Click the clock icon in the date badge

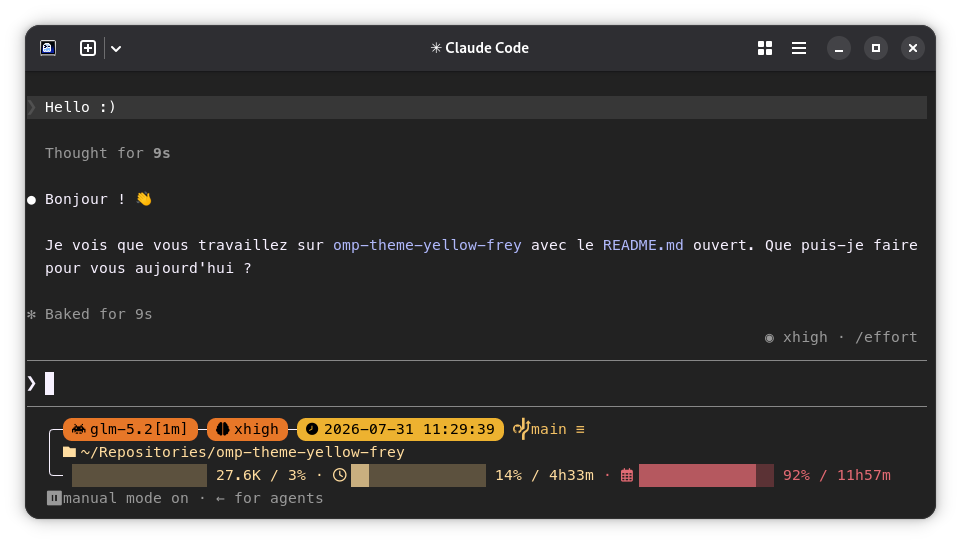pyautogui.click(x=312, y=429)
